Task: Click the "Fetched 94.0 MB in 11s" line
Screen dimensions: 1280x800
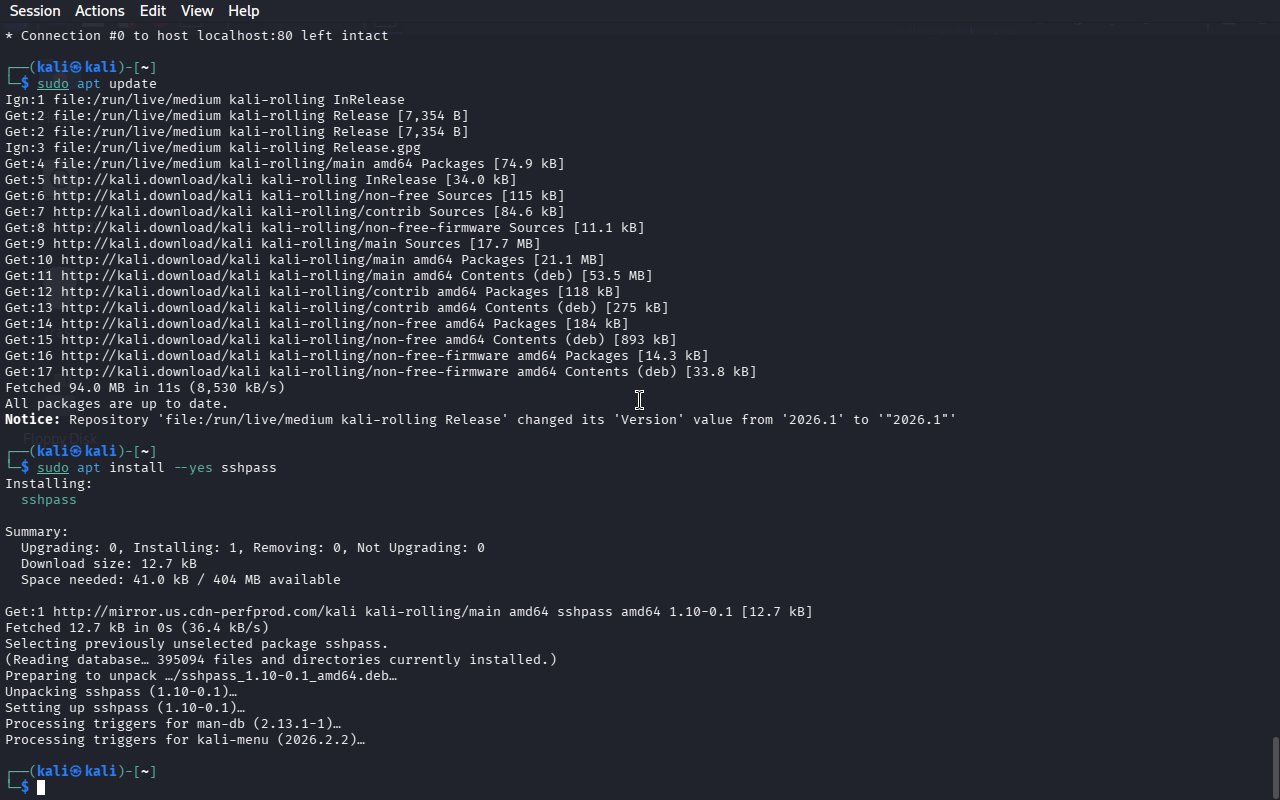Action: click(145, 388)
